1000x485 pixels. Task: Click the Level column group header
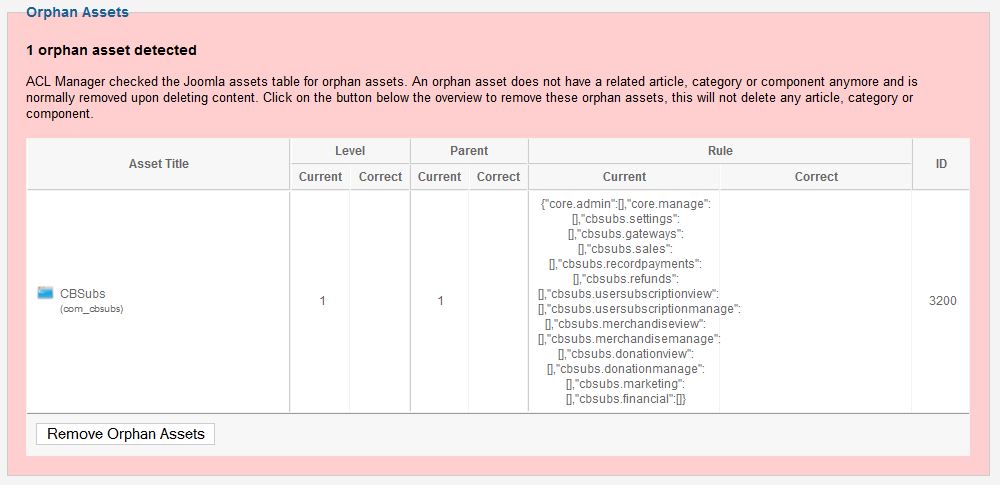(x=350, y=151)
